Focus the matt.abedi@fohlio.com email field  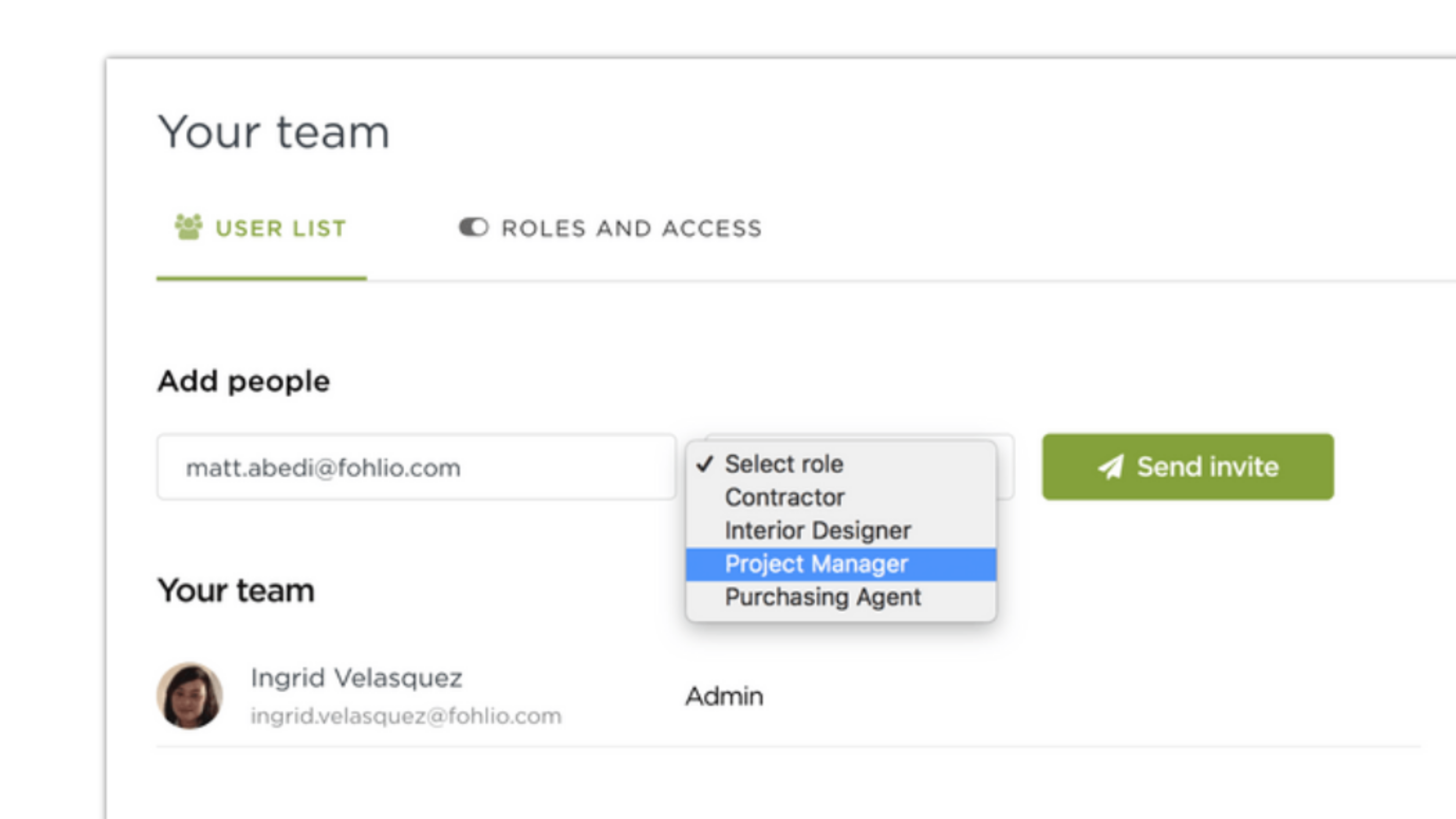click(417, 467)
